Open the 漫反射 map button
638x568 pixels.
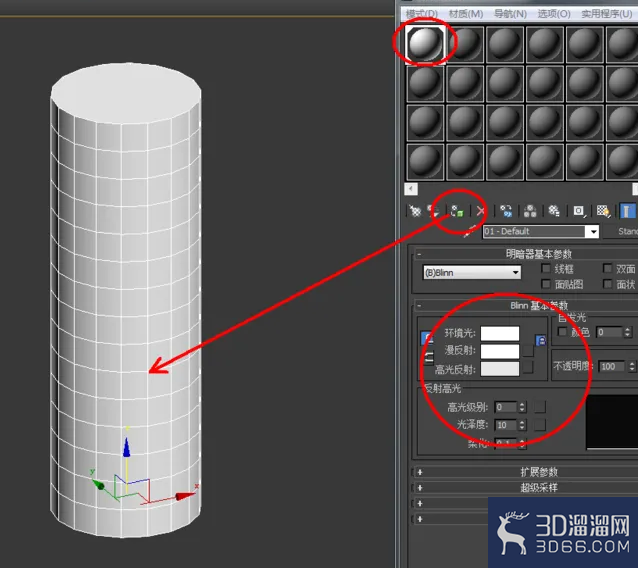528,351
